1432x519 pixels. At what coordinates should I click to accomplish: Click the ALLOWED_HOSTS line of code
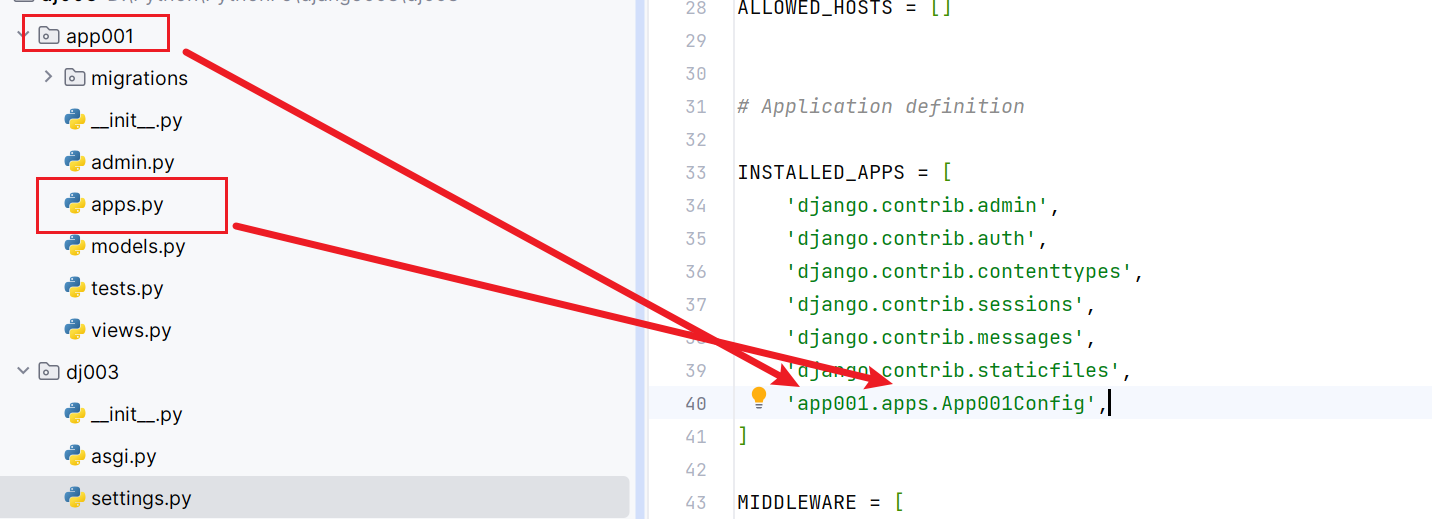pyautogui.click(x=845, y=8)
